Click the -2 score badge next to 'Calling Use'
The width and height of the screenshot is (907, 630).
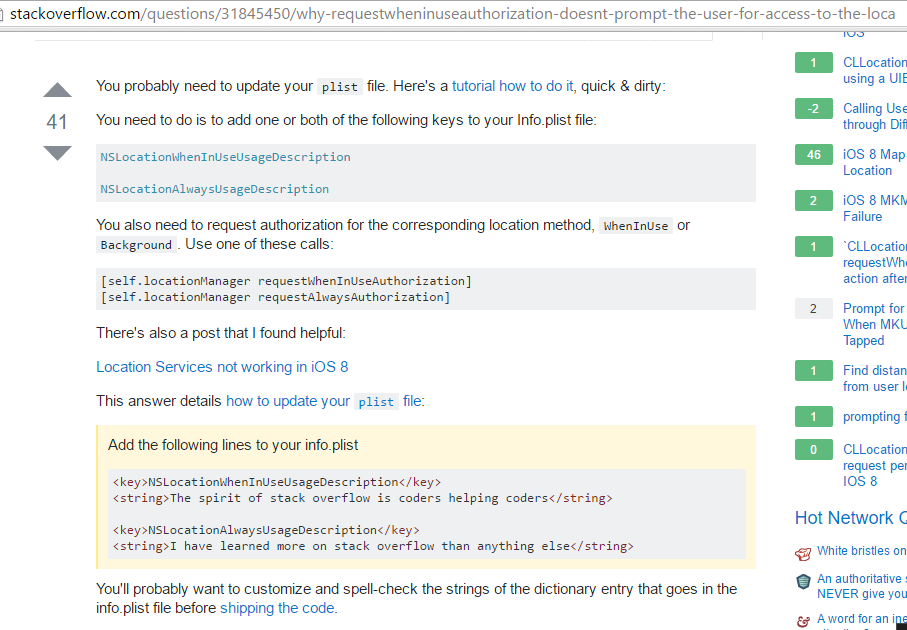[x=813, y=108]
